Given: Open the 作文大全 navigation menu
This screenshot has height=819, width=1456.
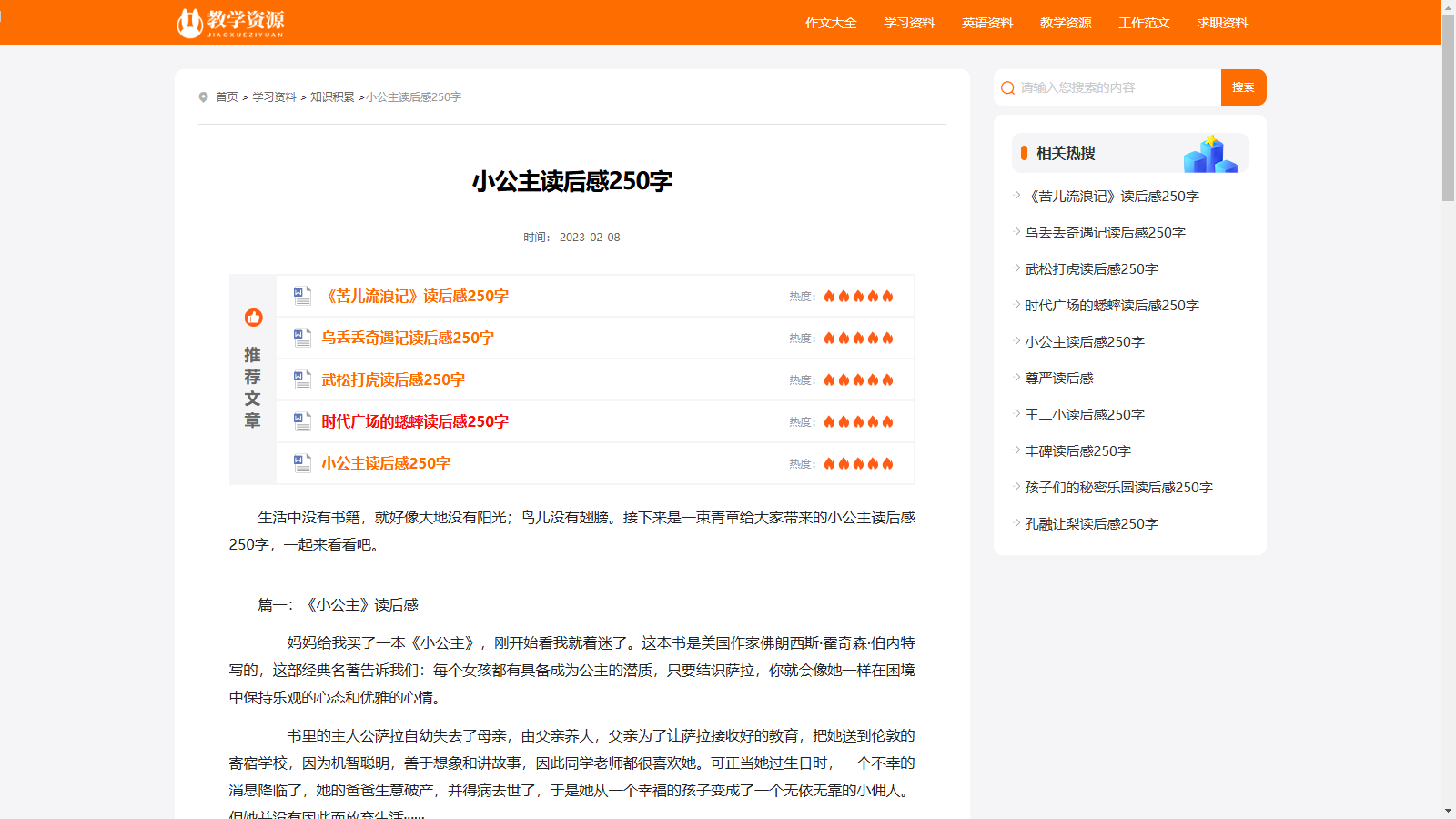Looking at the screenshot, I should coord(830,23).
